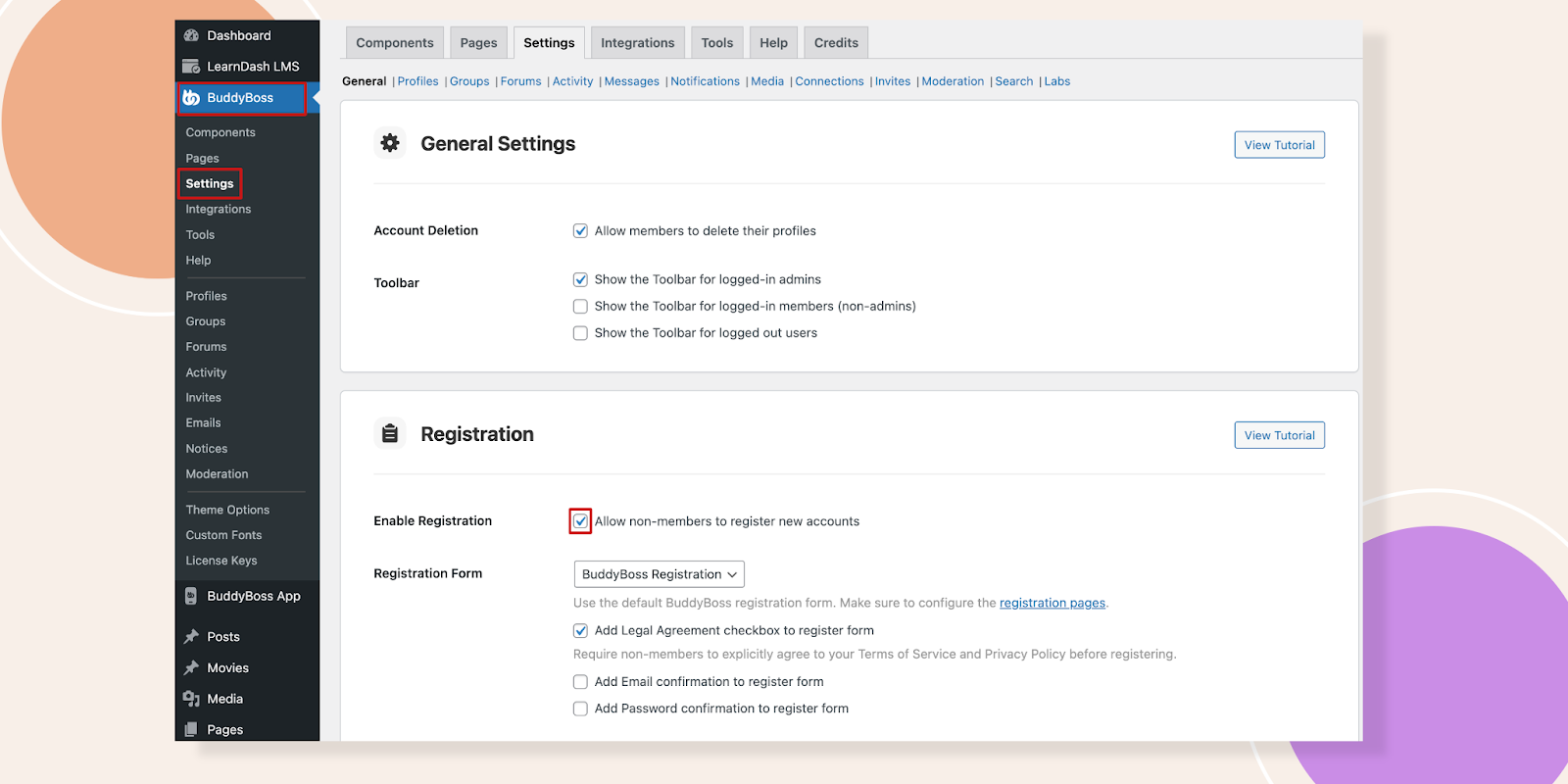Open Invites settings sub-navigation link
Viewport: 1568px width, 784px height.
coord(892,81)
